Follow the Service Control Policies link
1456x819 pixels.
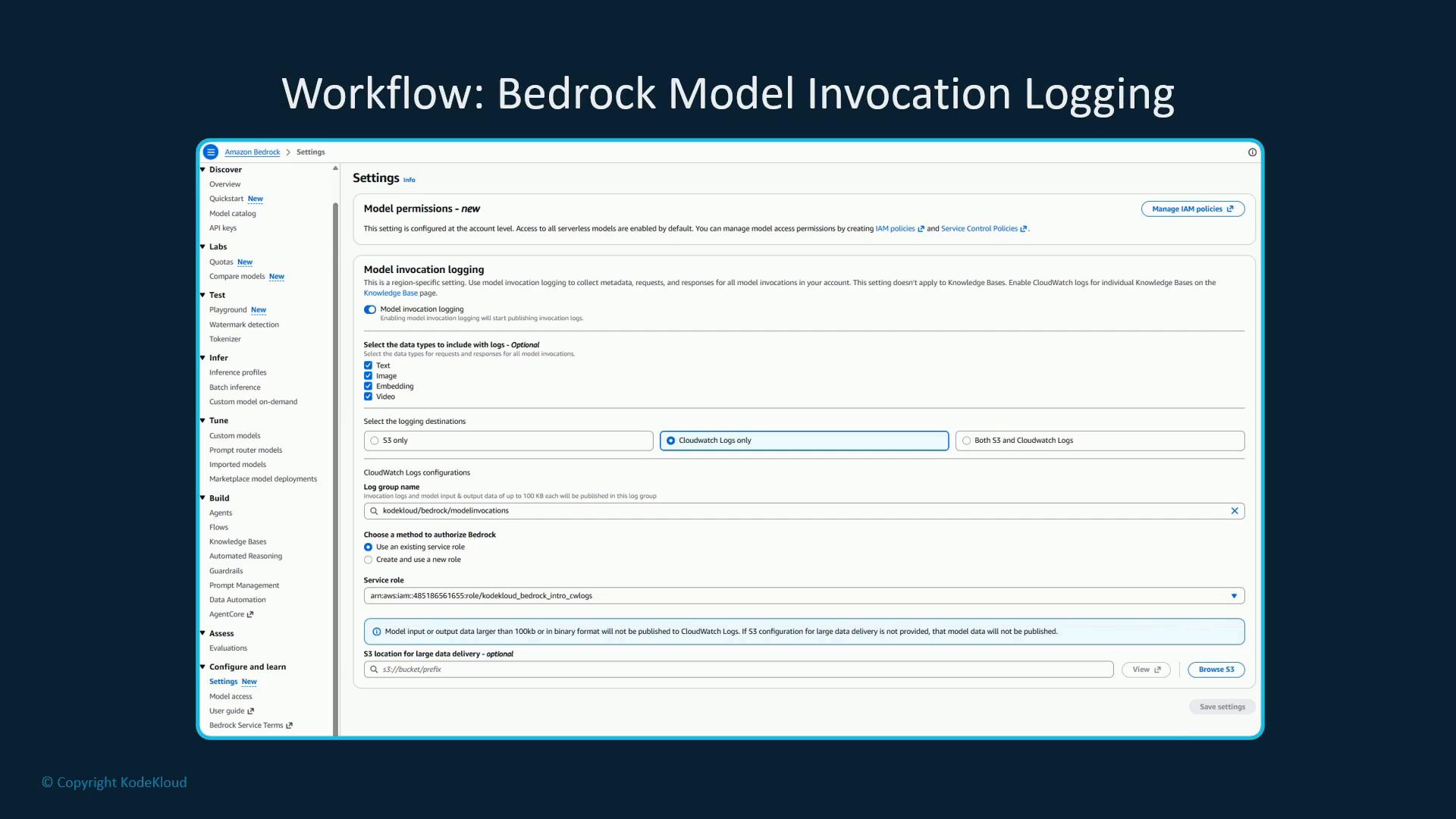[984, 229]
